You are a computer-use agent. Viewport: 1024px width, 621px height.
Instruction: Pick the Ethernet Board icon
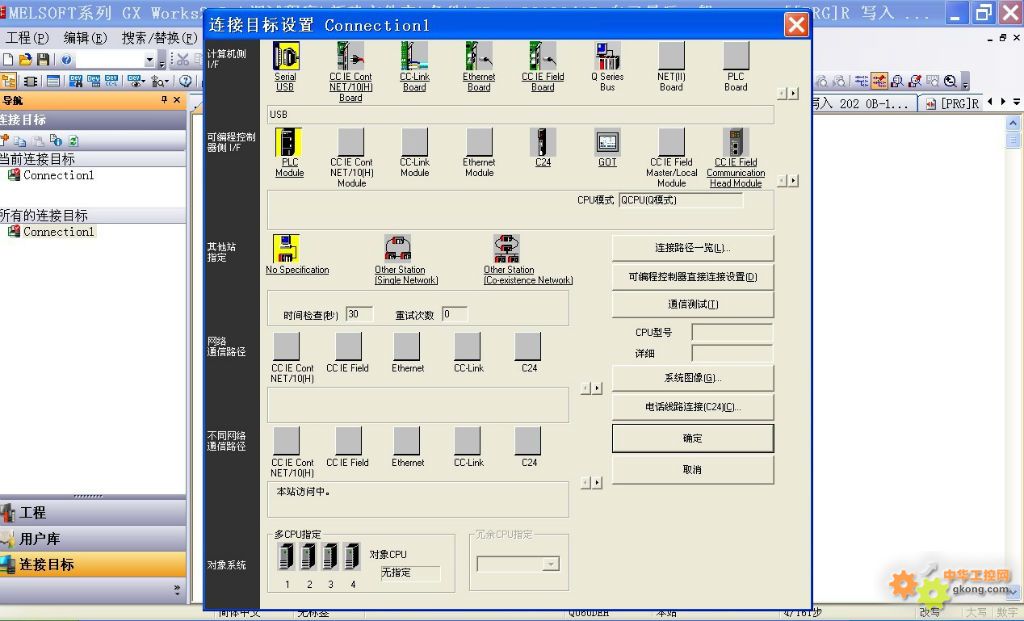(479, 56)
